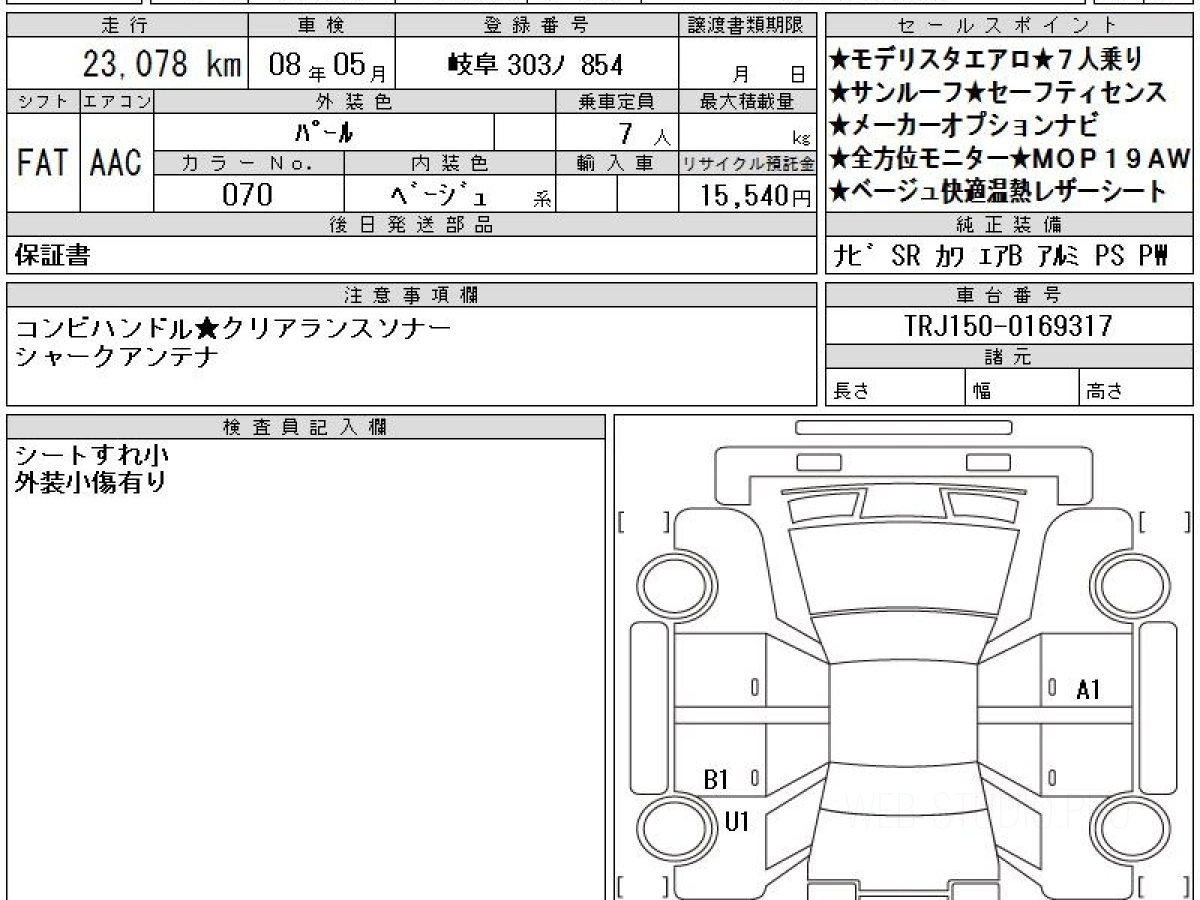This screenshot has width=1200, height=900.
Task: Click the 内装色 header
Action: coord(449,162)
